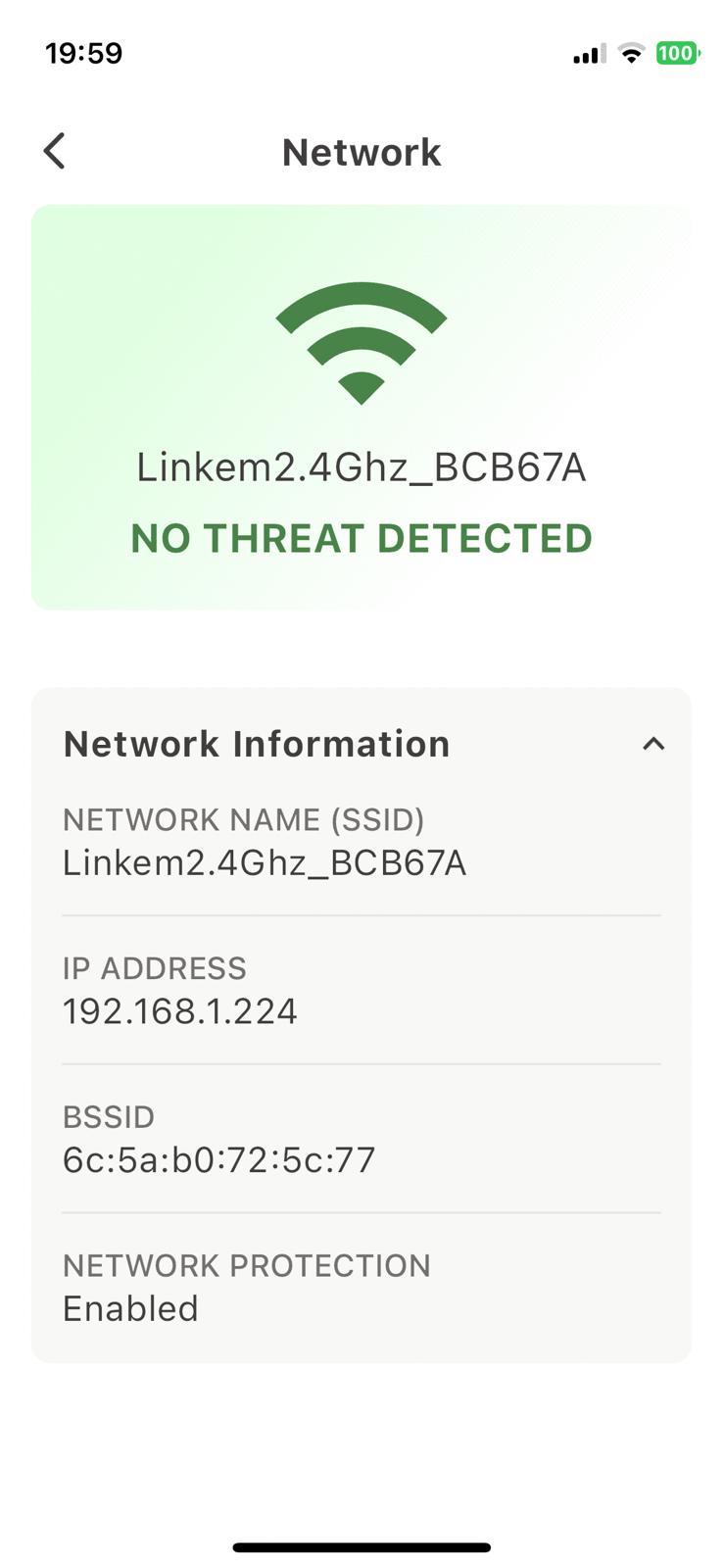Screen dimensions: 723x1568
Task: Tap the cellular signal bars icon
Action: point(589,54)
